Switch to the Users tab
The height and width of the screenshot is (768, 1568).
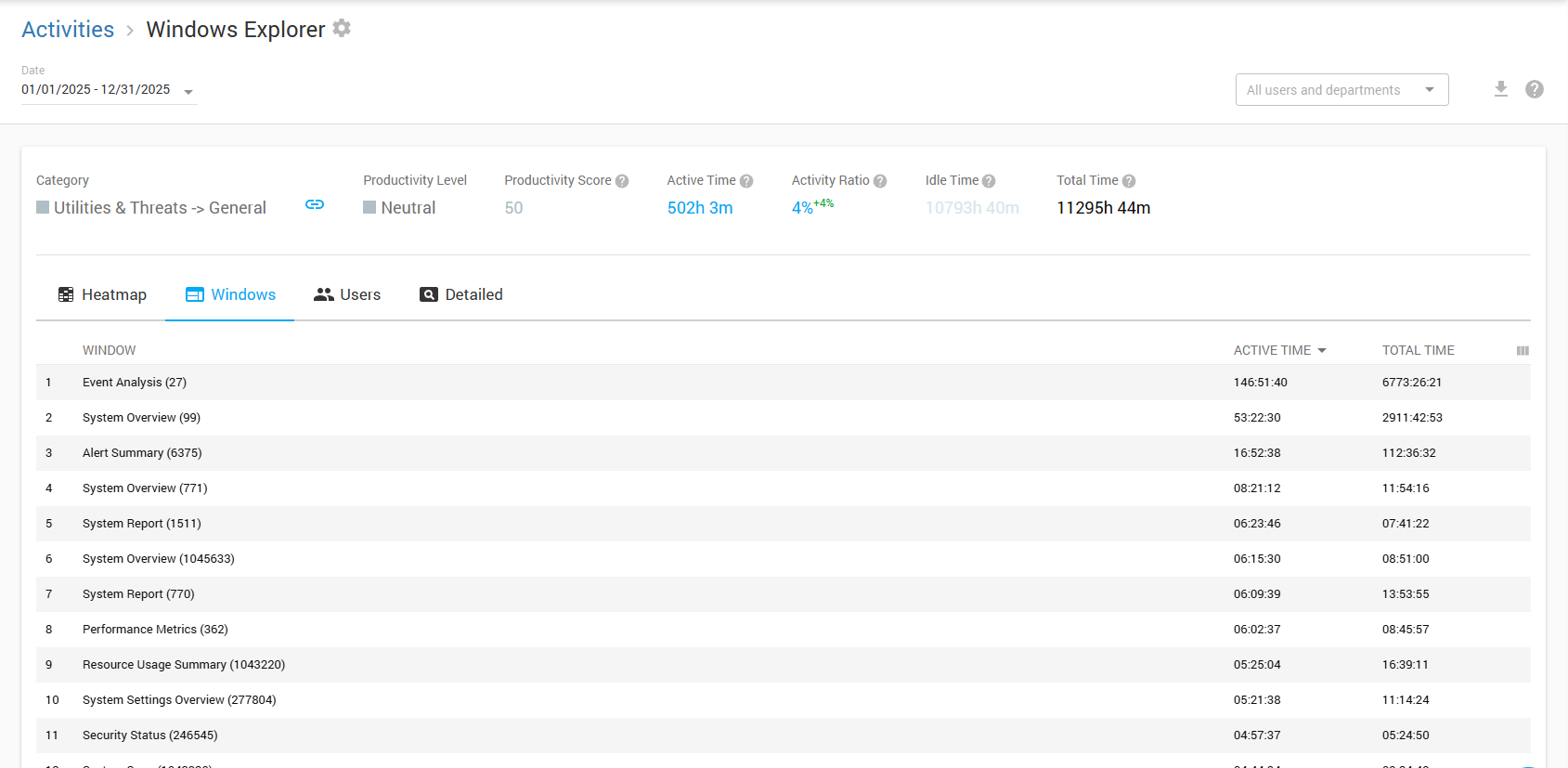coord(347,294)
